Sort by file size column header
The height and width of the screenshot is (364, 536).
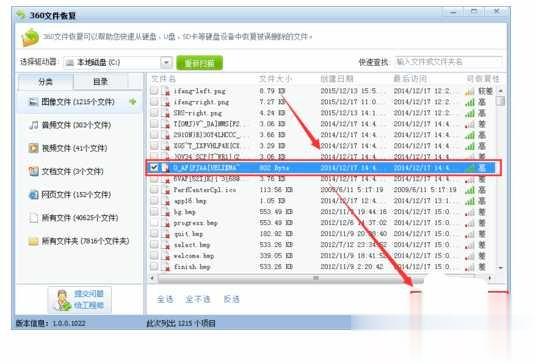tap(275, 79)
